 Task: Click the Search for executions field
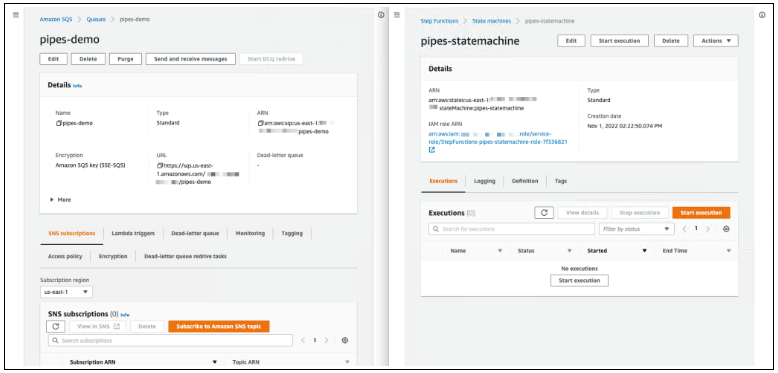click(x=511, y=229)
